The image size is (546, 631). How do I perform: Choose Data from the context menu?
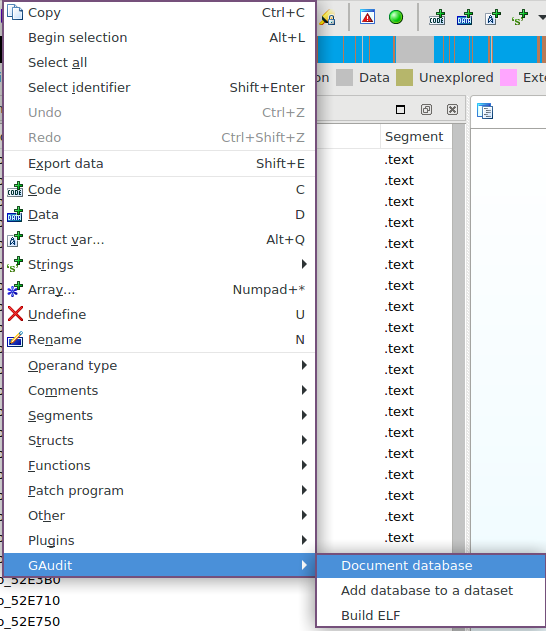(x=159, y=215)
